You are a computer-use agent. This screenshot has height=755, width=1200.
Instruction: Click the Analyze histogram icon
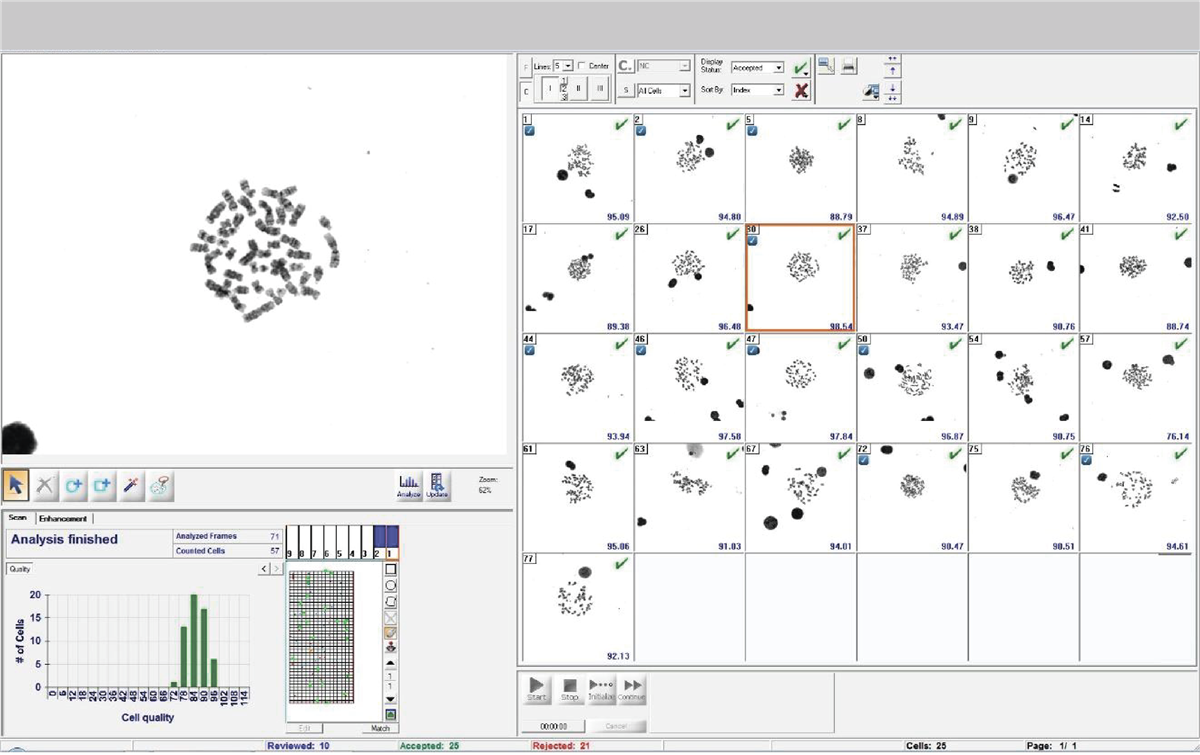409,485
